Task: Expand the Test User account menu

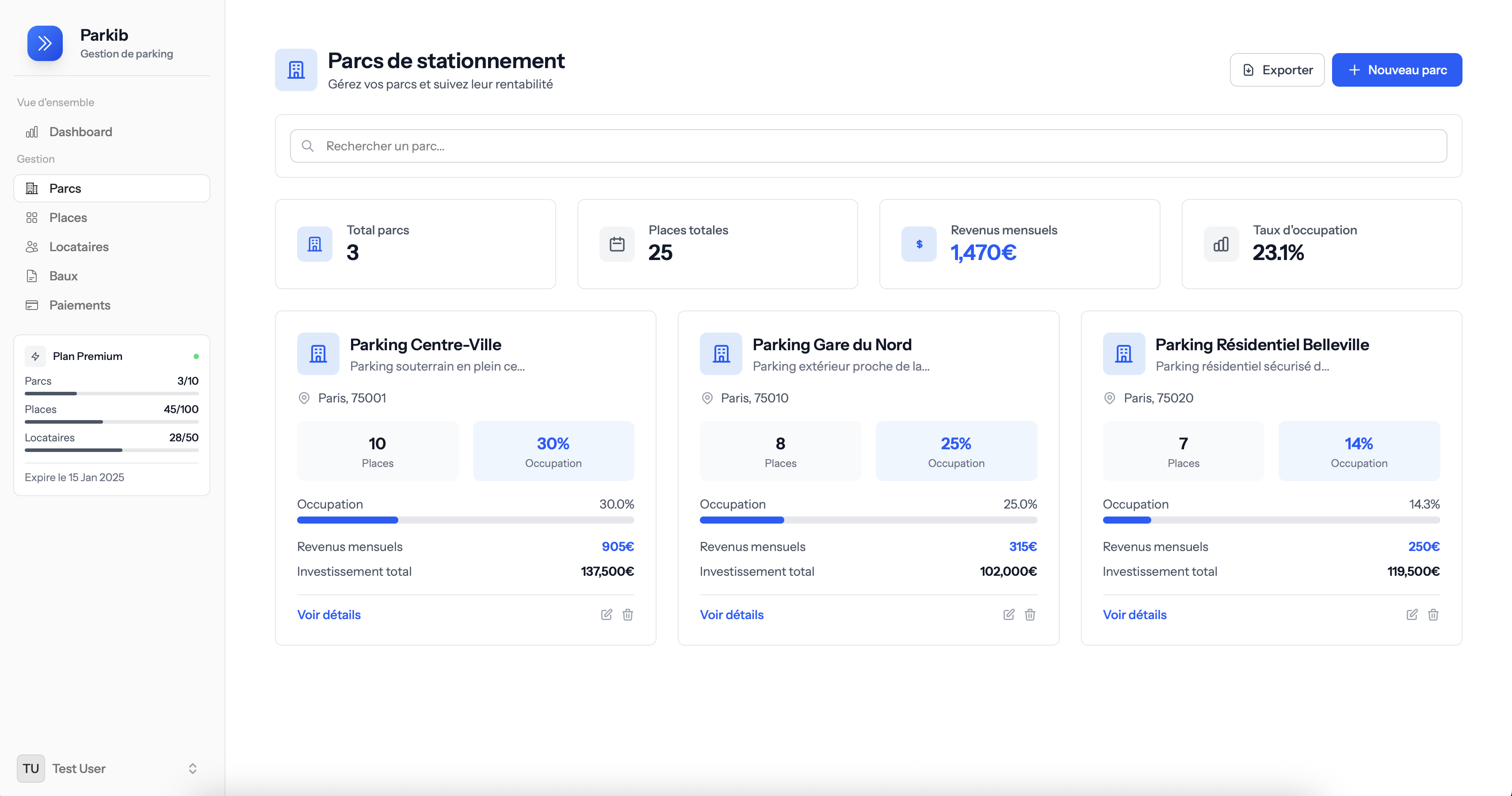Action: click(x=192, y=769)
